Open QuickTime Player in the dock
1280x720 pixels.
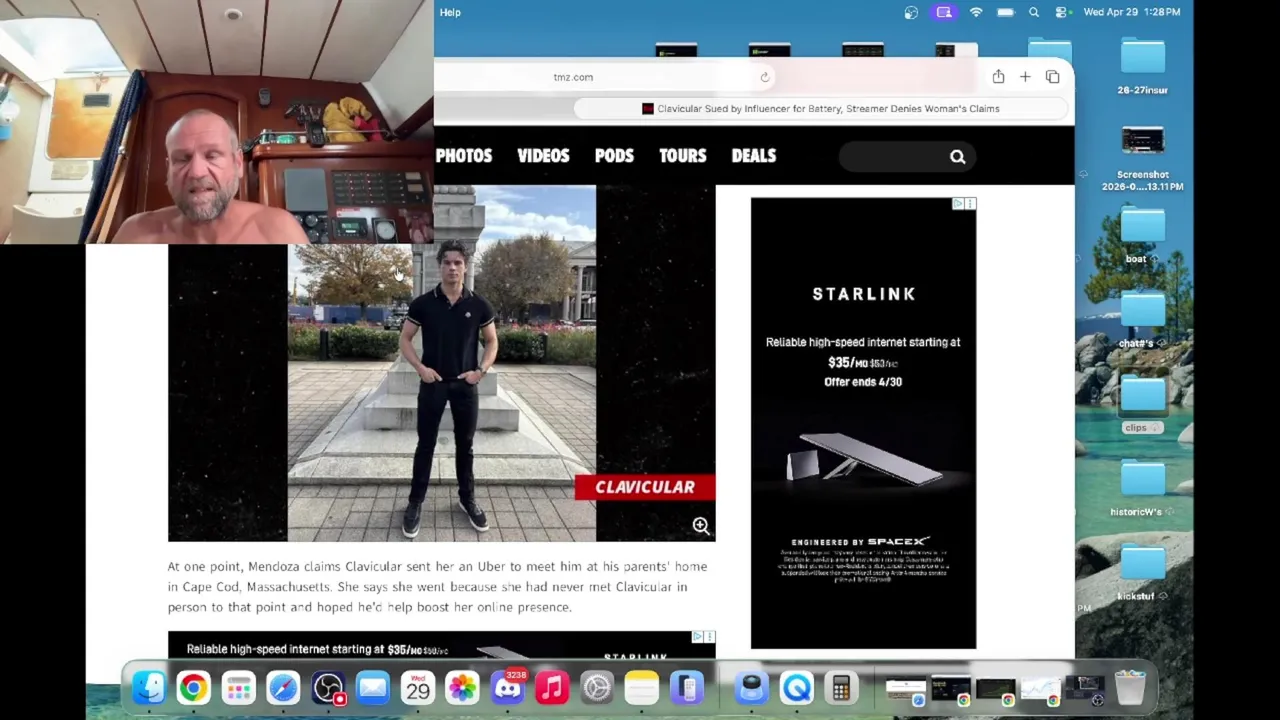797,688
